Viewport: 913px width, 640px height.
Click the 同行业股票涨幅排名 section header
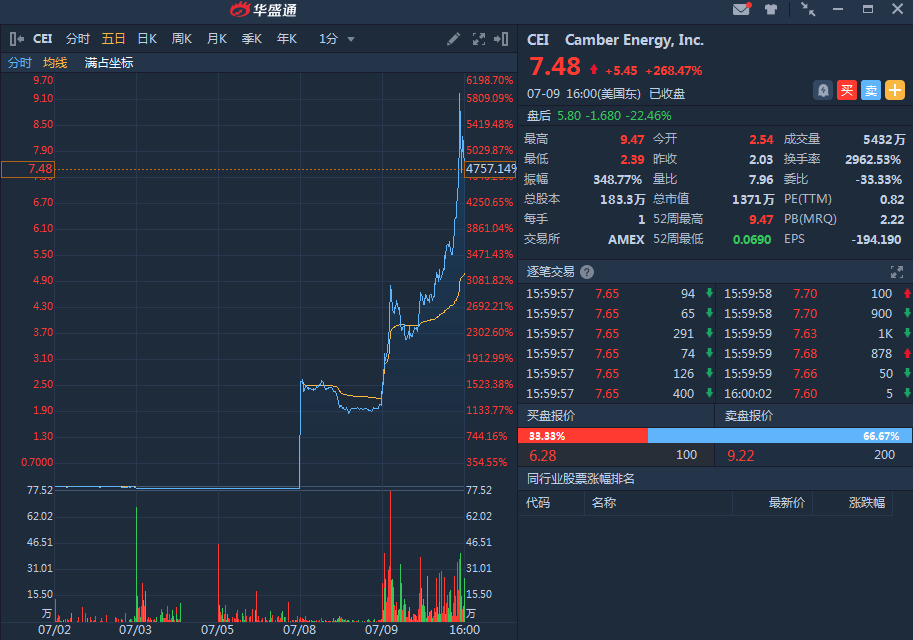[581, 479]
